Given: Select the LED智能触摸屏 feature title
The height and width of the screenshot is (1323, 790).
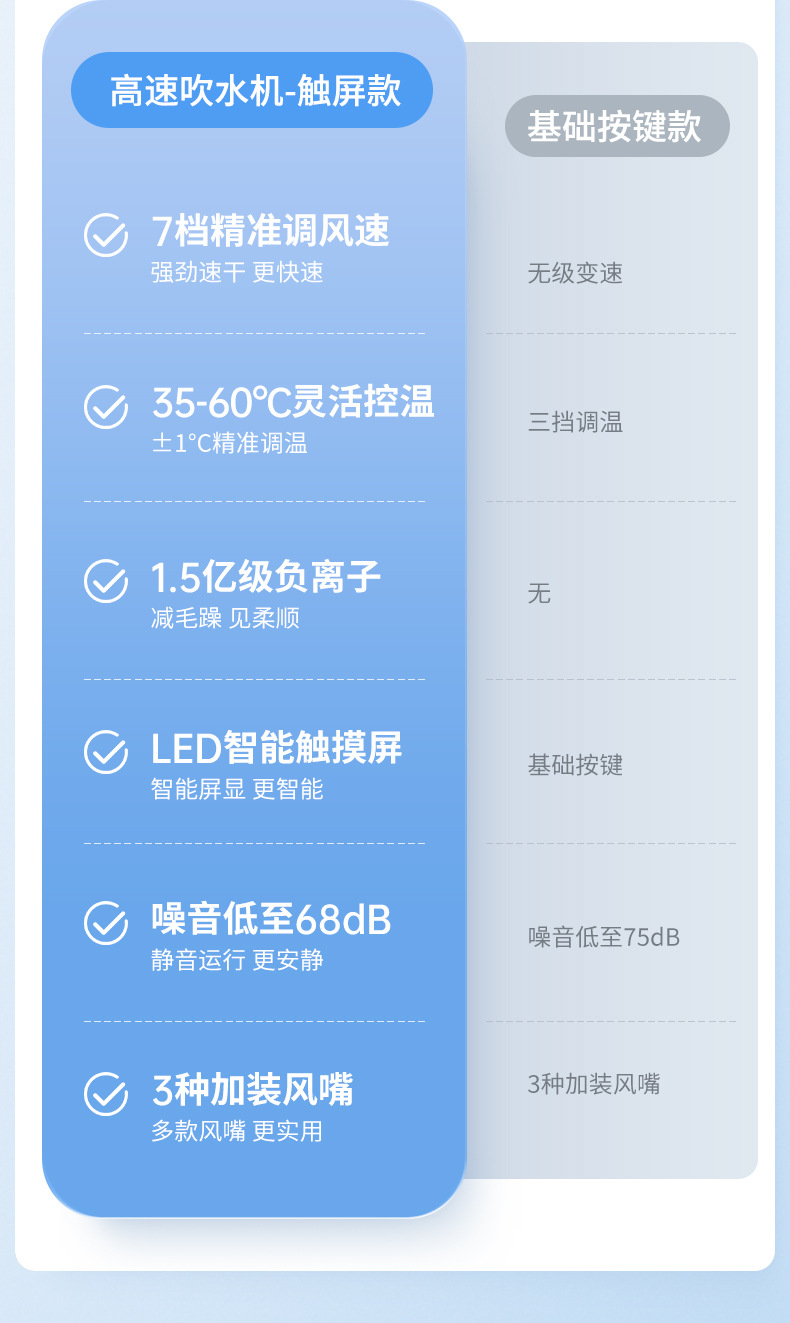Looking at the screenshot, I should pos(276,748).
